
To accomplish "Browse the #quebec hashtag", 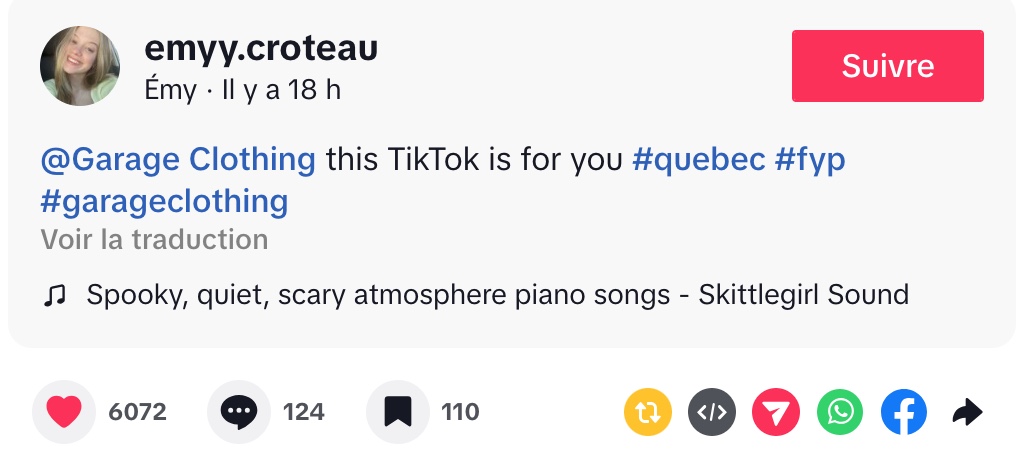I will 699,159.
